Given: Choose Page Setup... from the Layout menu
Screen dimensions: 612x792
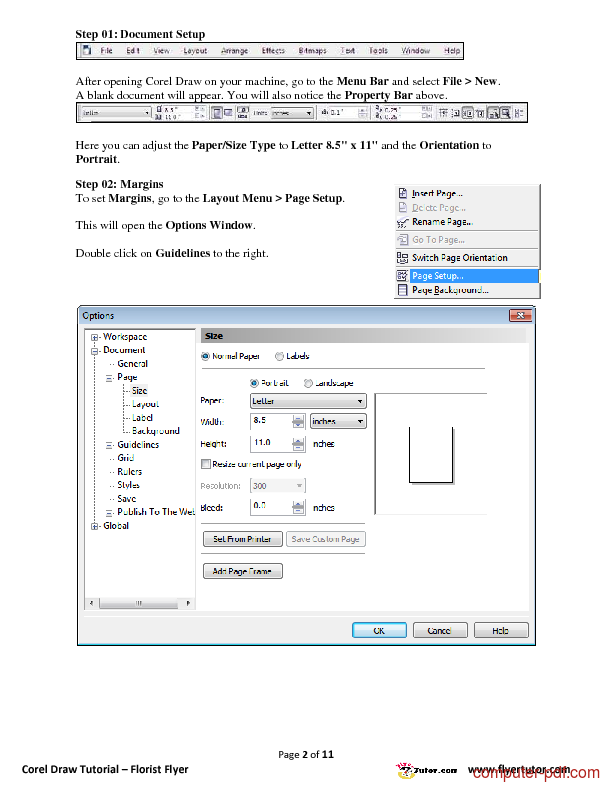Looking at the screenshot, I should tap(467, 276).
